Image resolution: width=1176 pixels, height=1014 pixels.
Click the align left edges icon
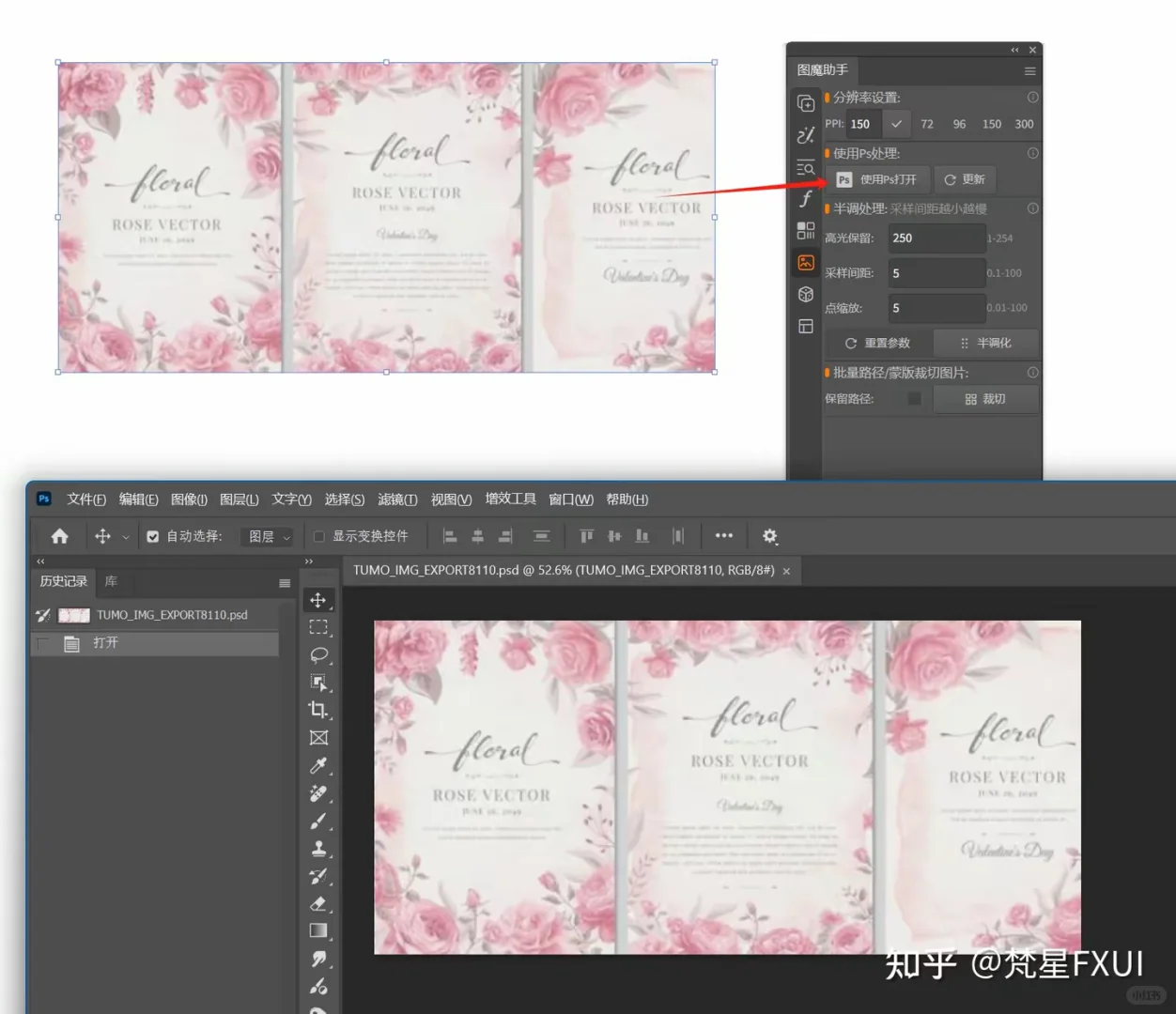point(450,536)
